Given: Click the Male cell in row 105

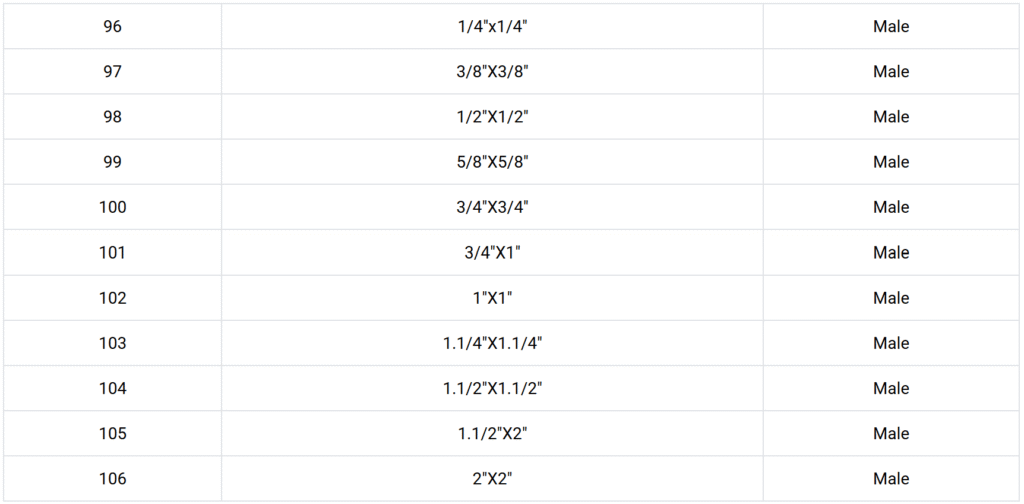Looking at the screenshot, I should click(x=890, y=433).
